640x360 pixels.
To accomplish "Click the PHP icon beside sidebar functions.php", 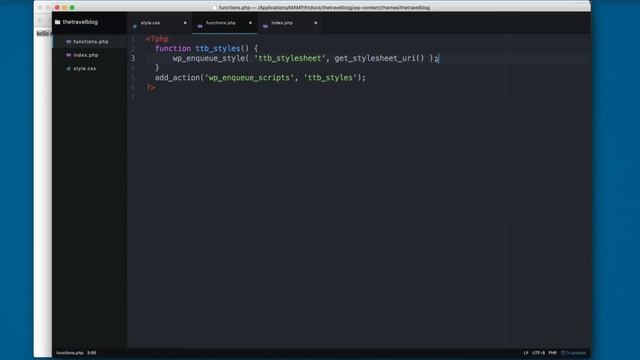I will click(69, 42).
